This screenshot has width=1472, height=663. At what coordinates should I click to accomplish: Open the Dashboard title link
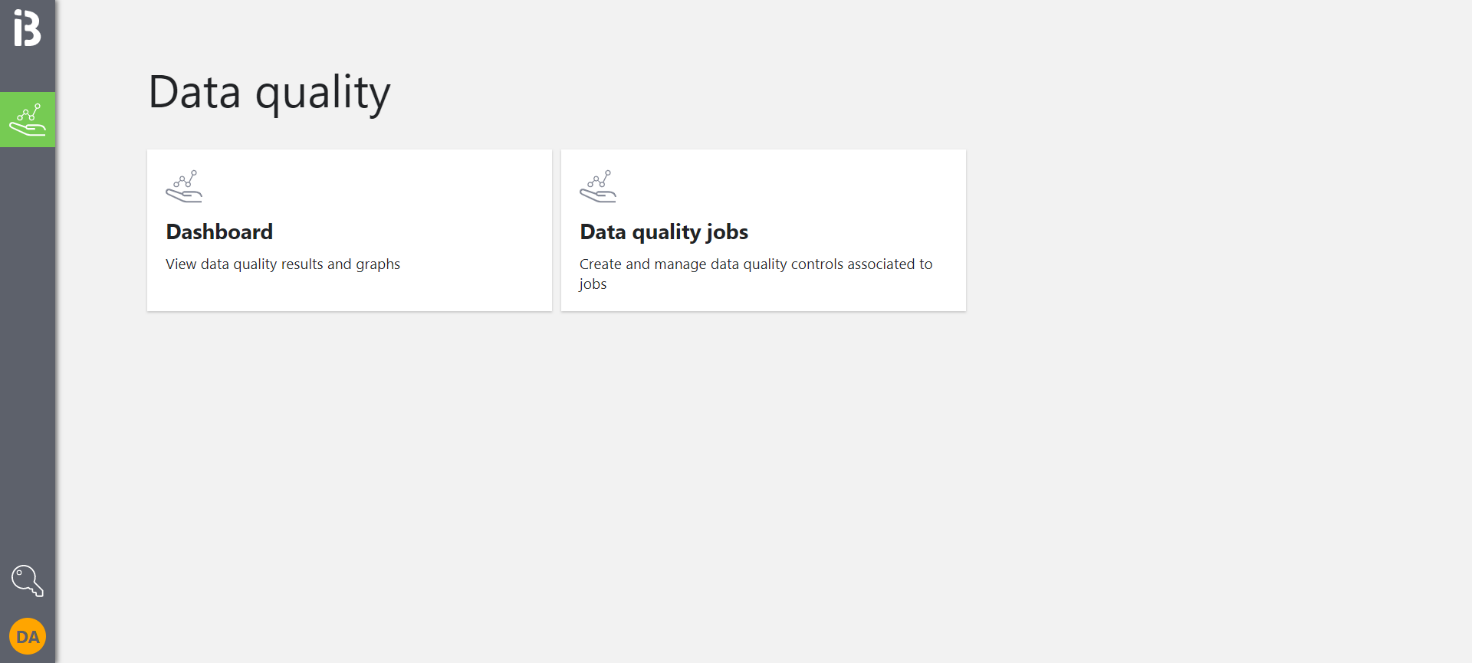click(x=219, y=232)
